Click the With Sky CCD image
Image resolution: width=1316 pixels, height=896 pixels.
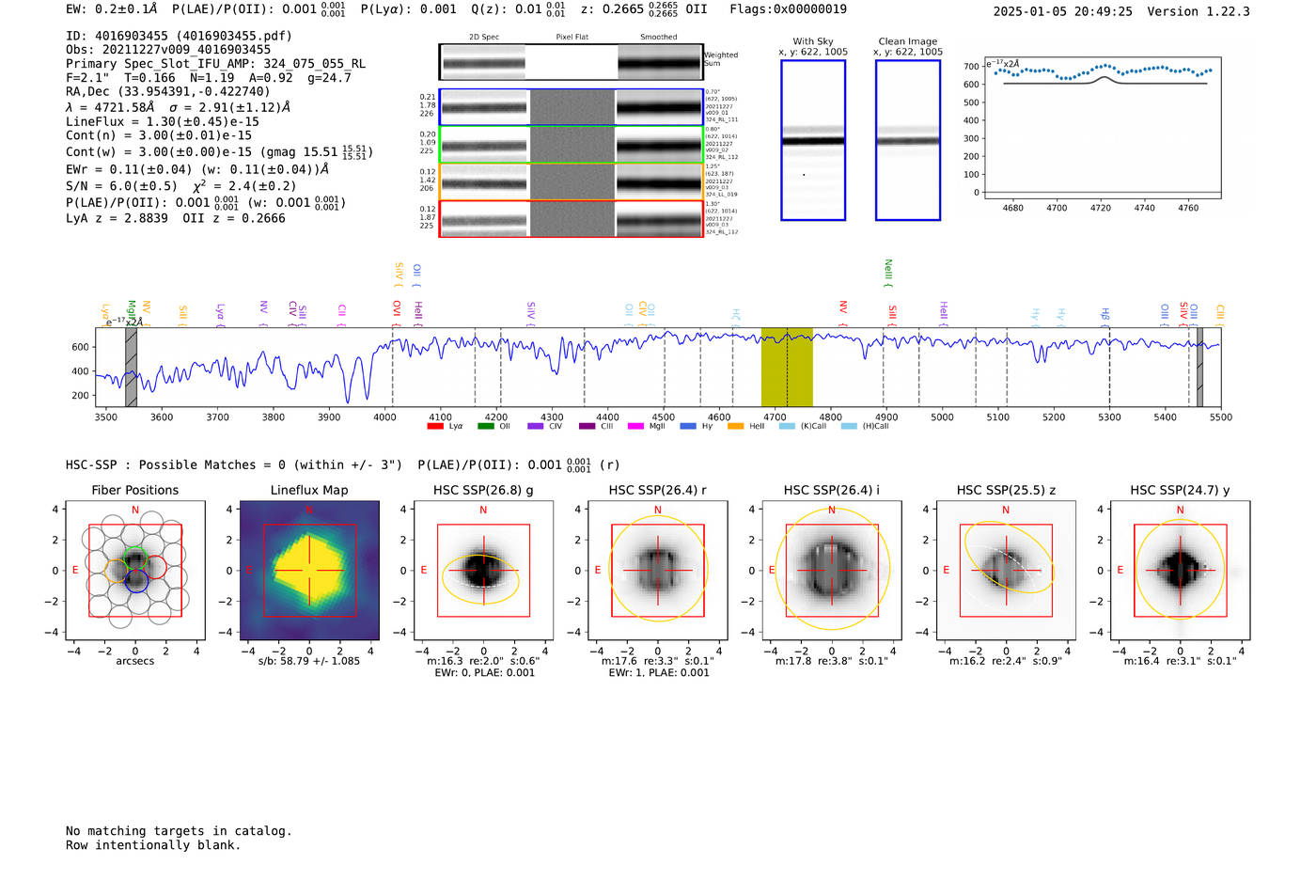[x=813, y=140]
